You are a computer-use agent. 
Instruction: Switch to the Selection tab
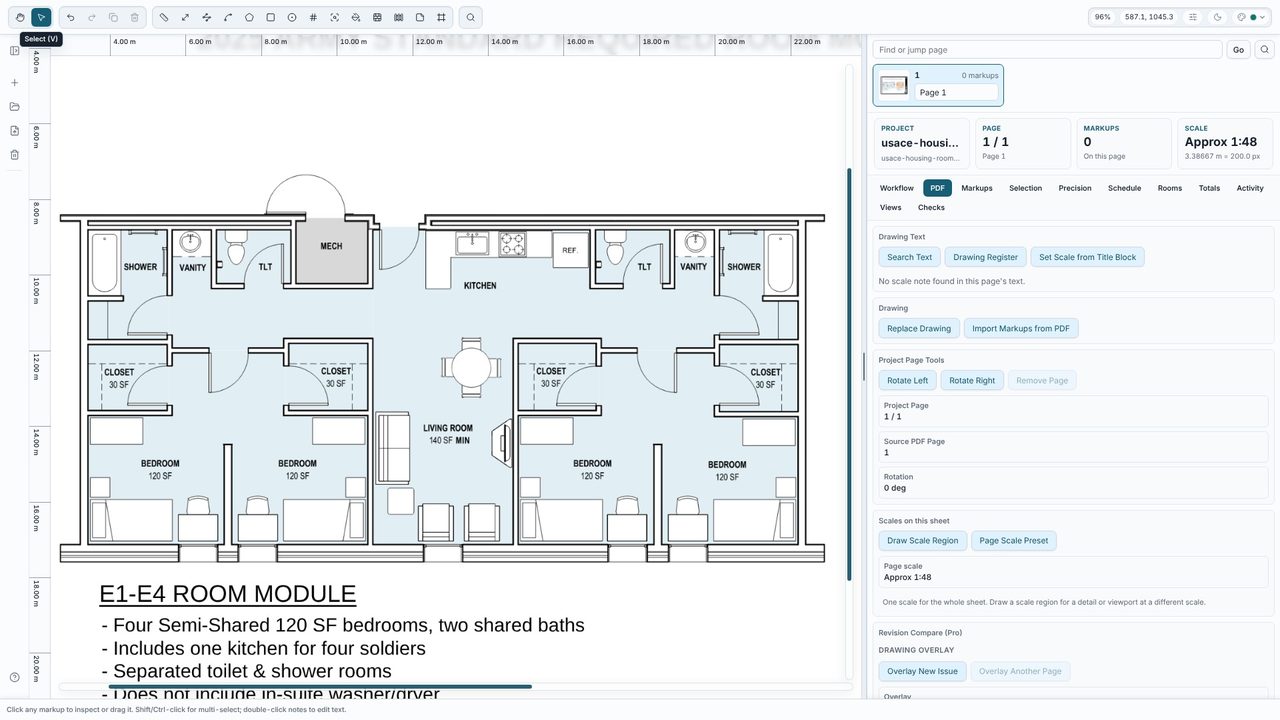pyautogui.click(x=1025, y=188)
